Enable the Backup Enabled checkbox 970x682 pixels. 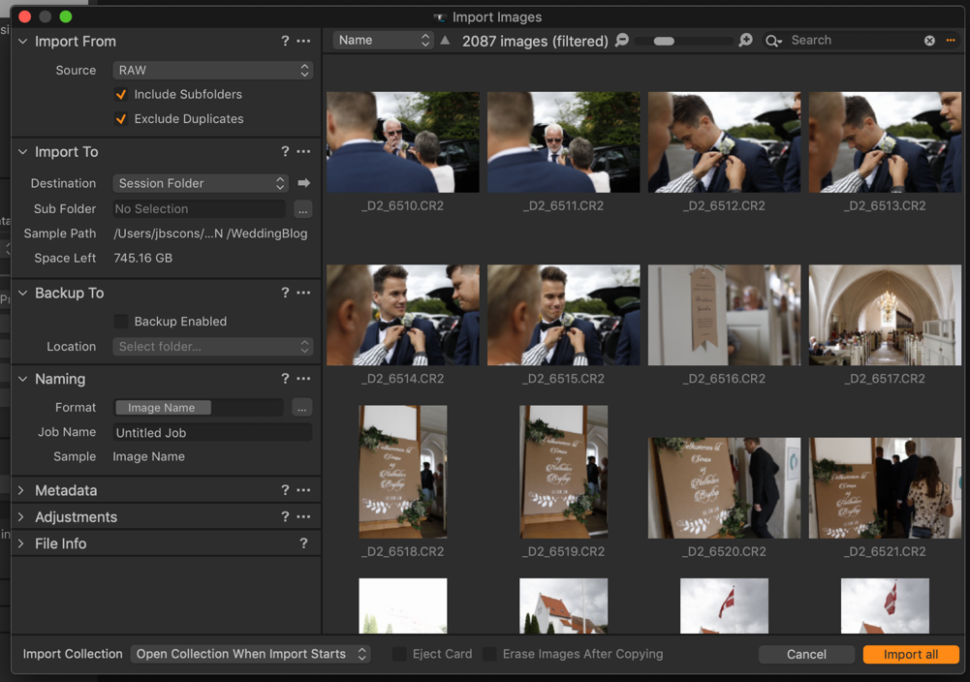click(x=121, y=321)
